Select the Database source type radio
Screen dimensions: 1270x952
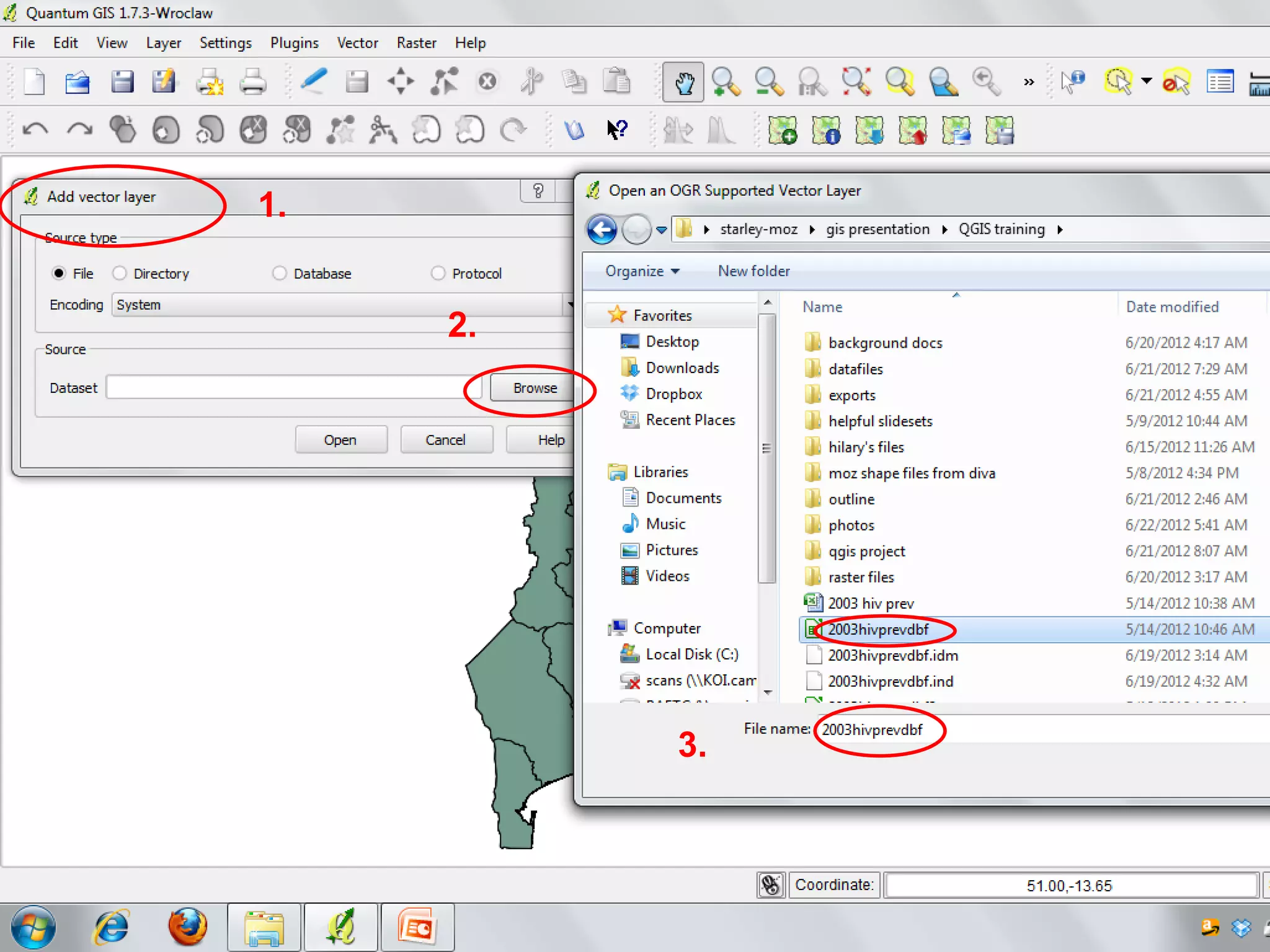280,273
